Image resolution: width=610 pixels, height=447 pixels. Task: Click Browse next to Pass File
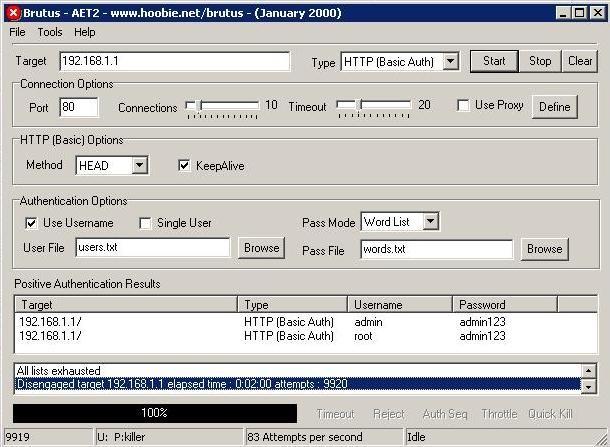pyautogui.click(x=544, y=249)
